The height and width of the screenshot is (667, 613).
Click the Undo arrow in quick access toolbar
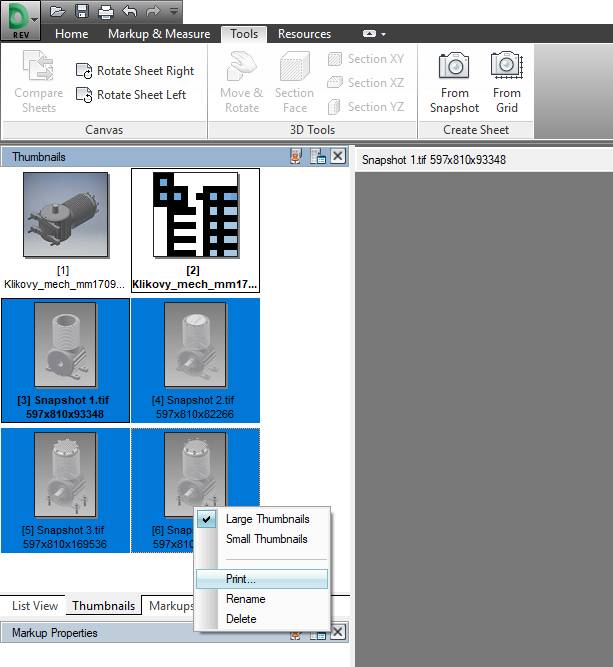click(x=128, y=11)
